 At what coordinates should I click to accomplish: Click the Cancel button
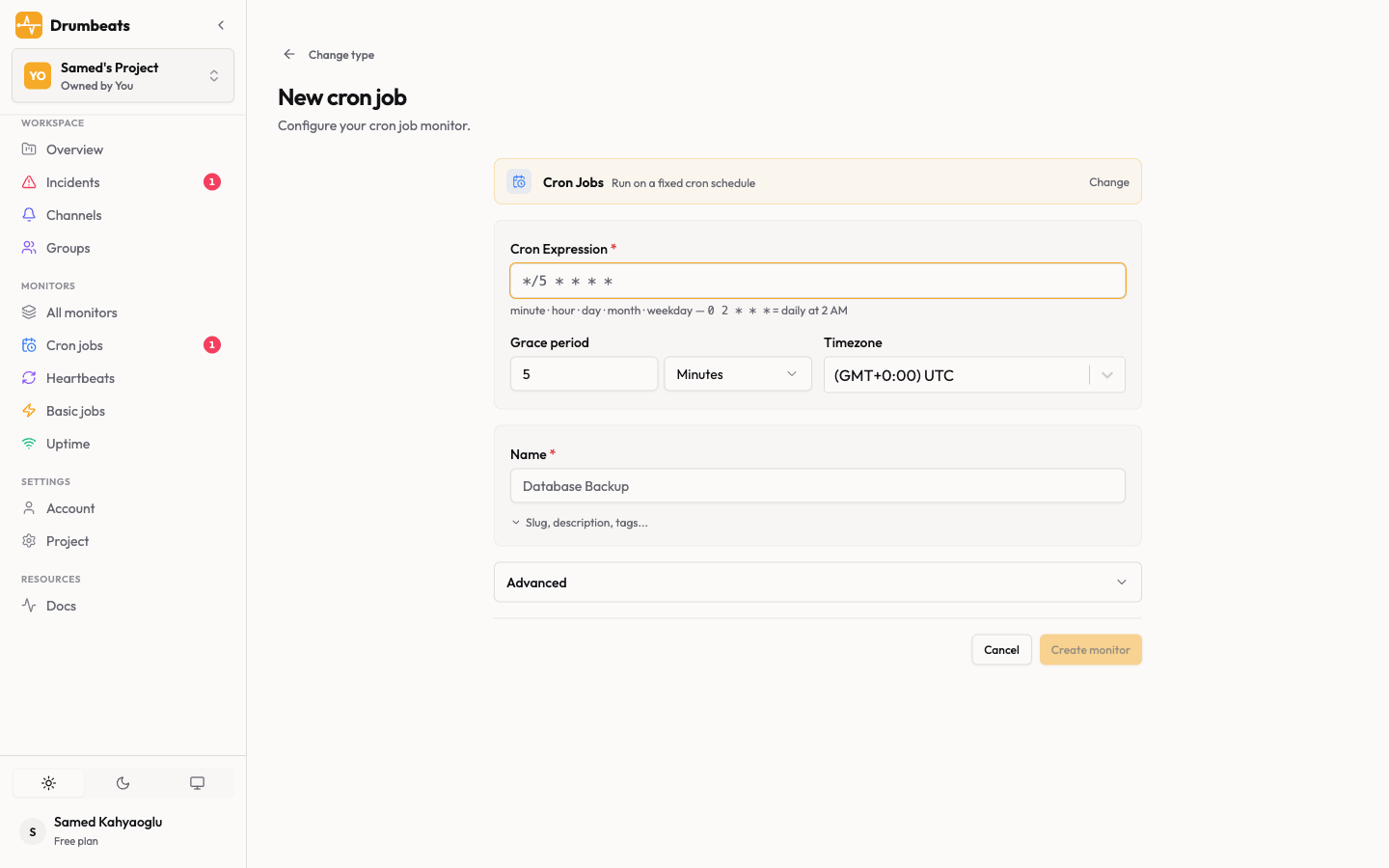click(x=1001, y=650)
